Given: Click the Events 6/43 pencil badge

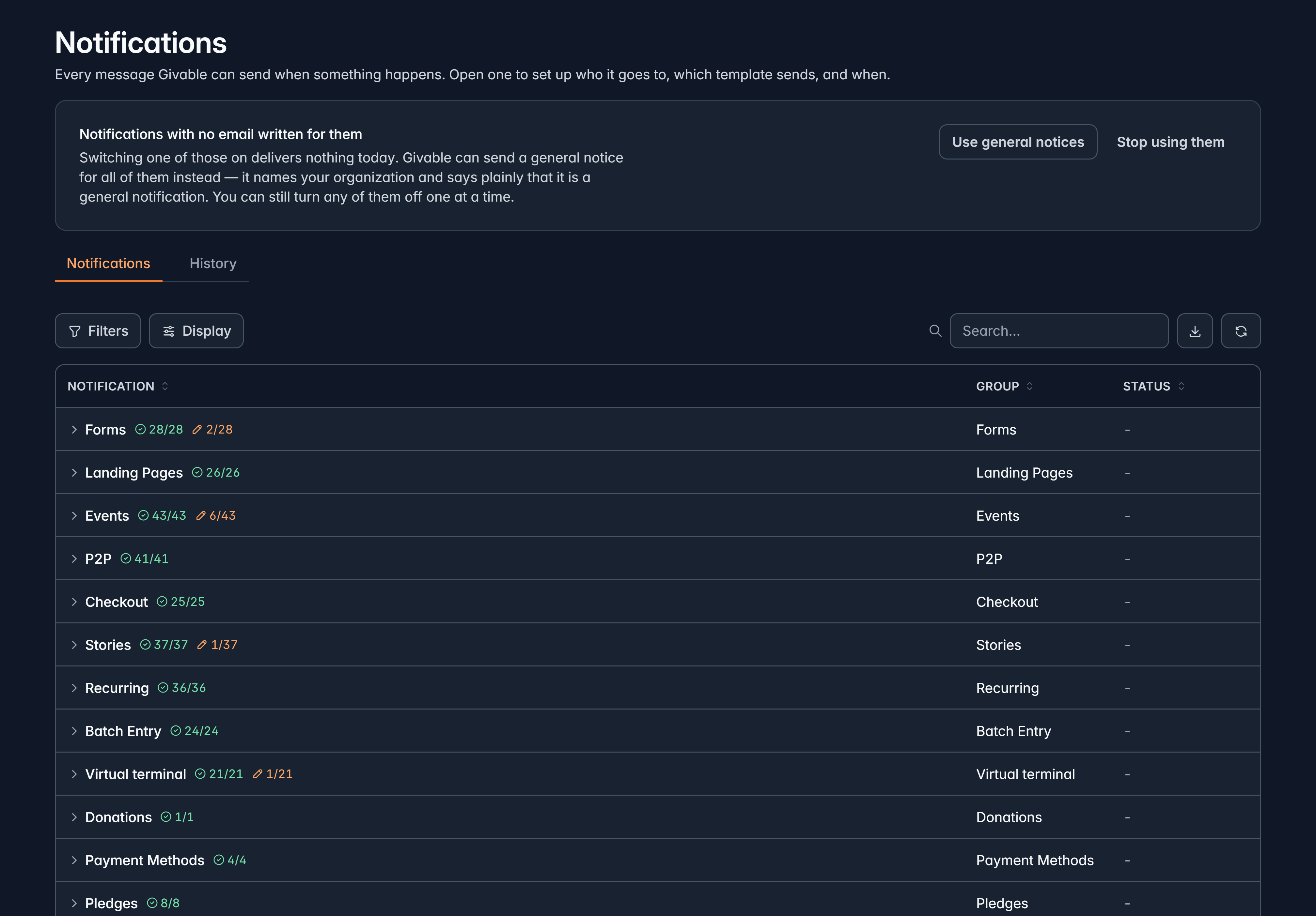Looking at the screenshot, I should (215, 515).
